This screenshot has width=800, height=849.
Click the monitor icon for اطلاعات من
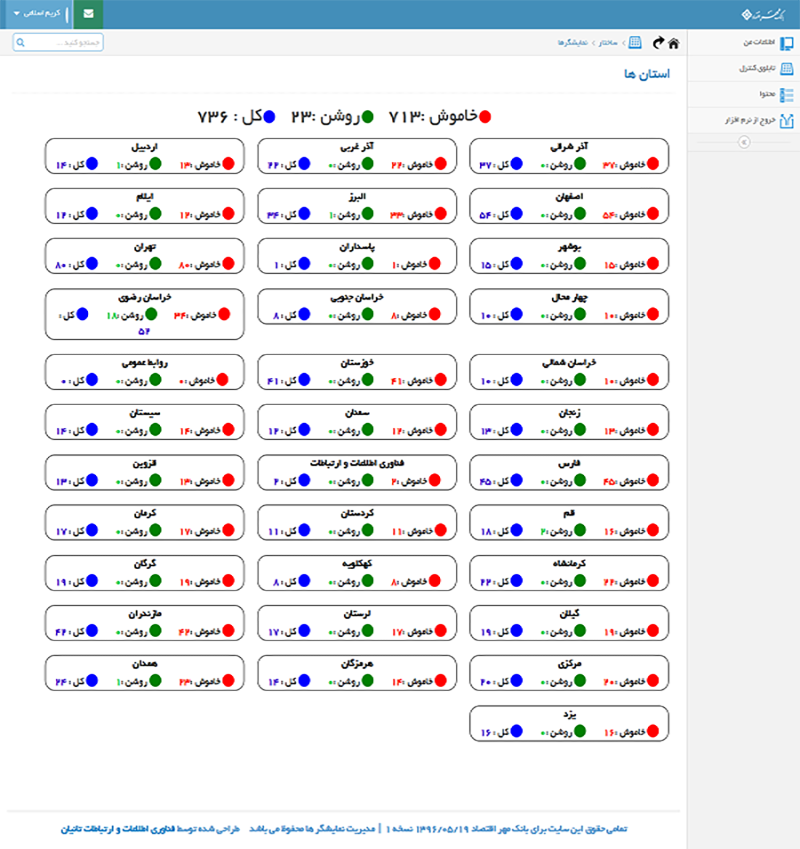pos(787,43)
